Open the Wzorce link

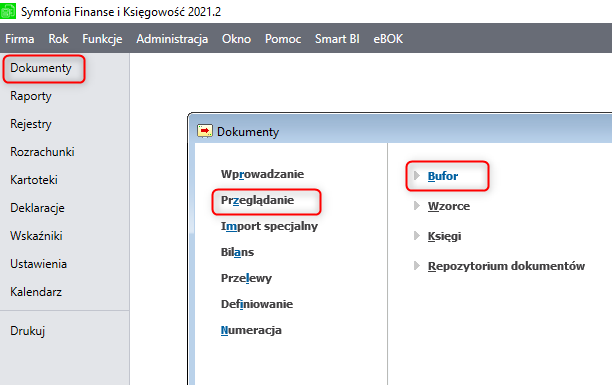coord(449,206)
